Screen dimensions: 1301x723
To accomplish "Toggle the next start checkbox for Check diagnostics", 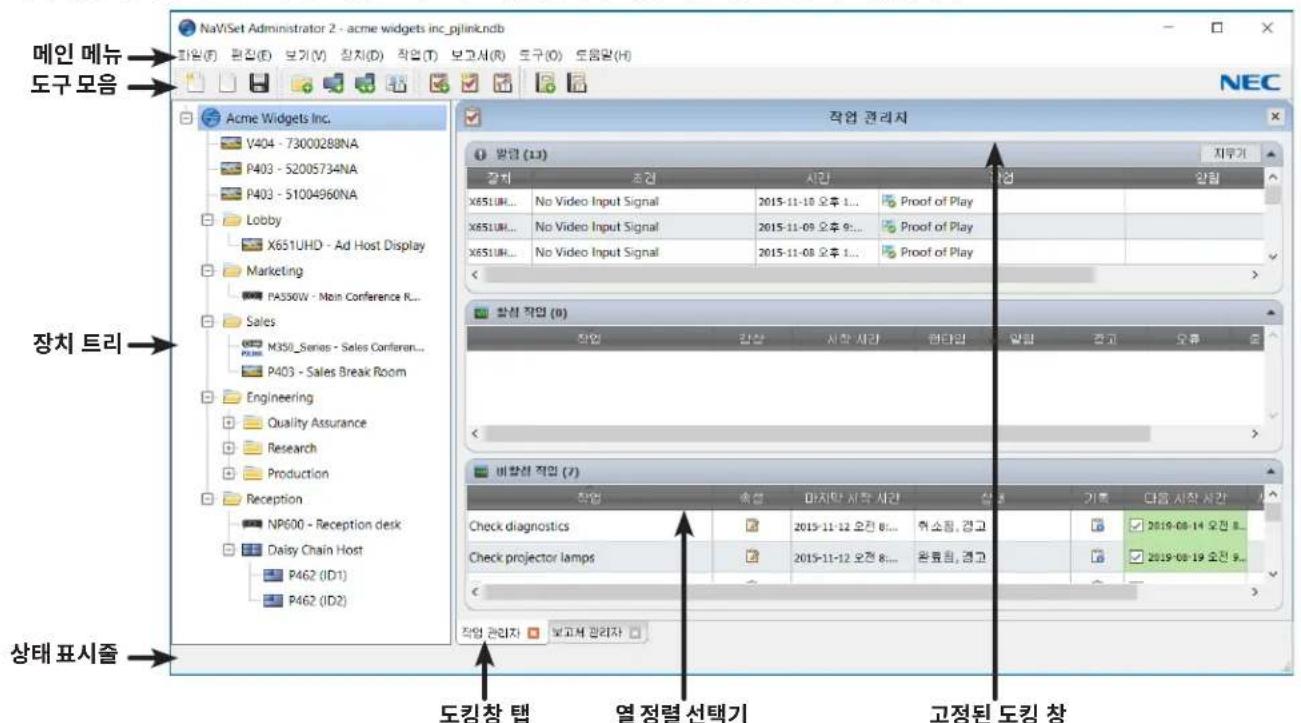I will (1138, 525).
